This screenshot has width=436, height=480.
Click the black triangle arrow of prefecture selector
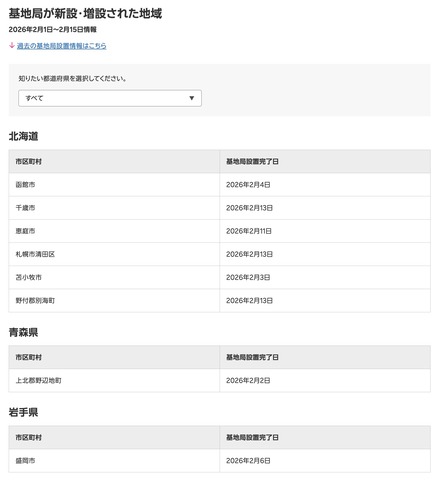[x=192, y=98]
